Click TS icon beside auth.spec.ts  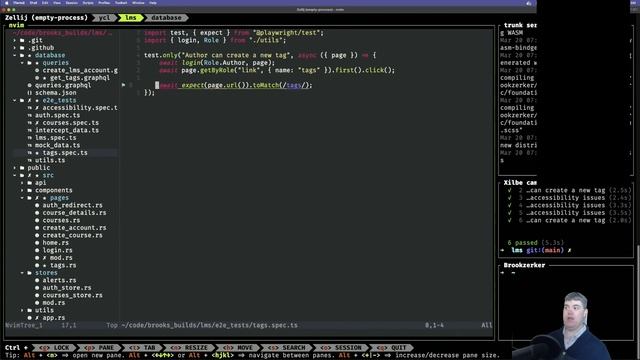(29, 116)
